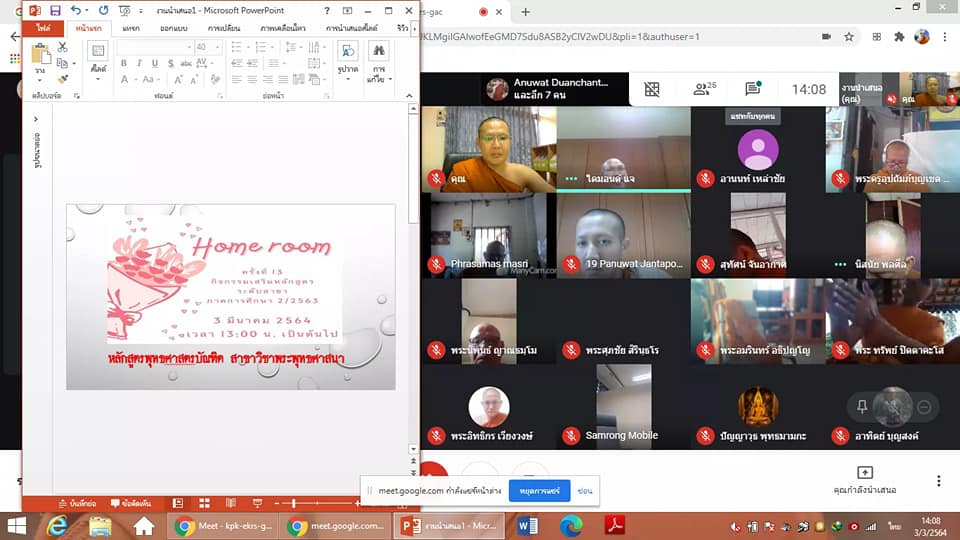The height and width of the screenshot is (540, 960).
Task: Hide the meet.google.com sharing notice
Action: [x=585, y=491]
